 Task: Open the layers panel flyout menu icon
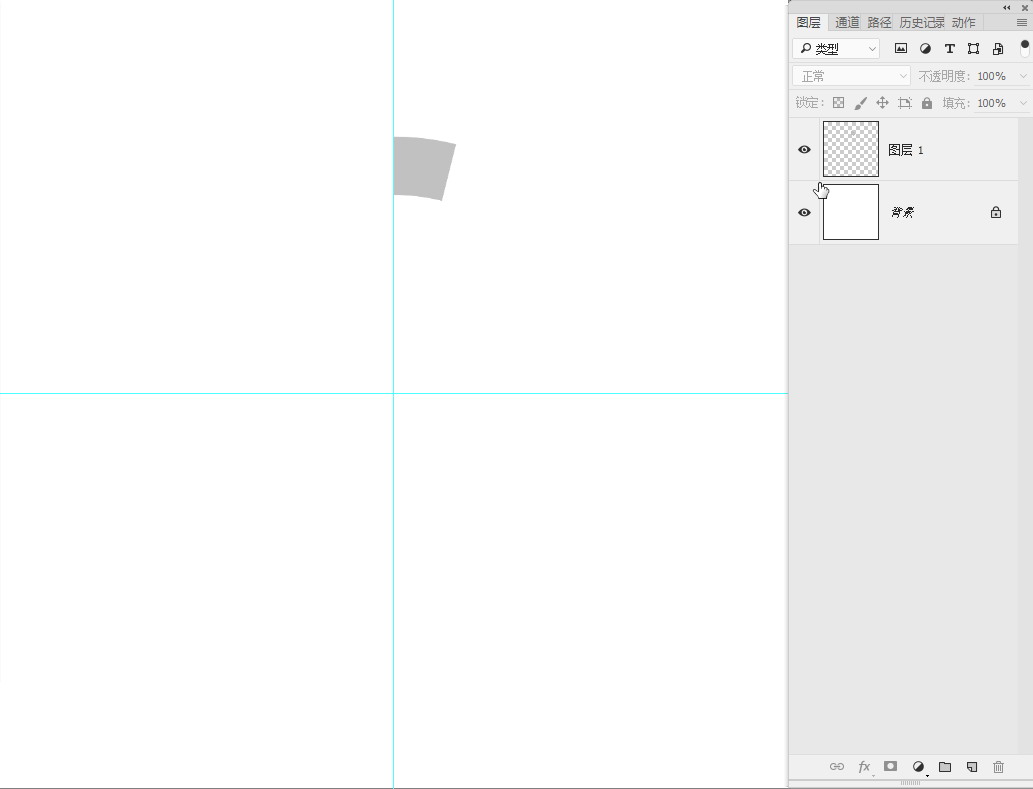tap(1022, 22)
